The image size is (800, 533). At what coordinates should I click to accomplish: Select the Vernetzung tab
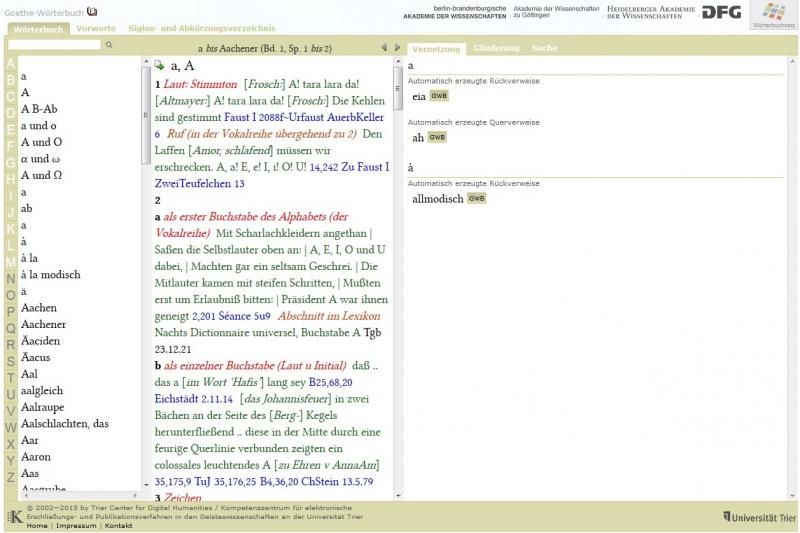pyautogui.click(x=436, y=49)
